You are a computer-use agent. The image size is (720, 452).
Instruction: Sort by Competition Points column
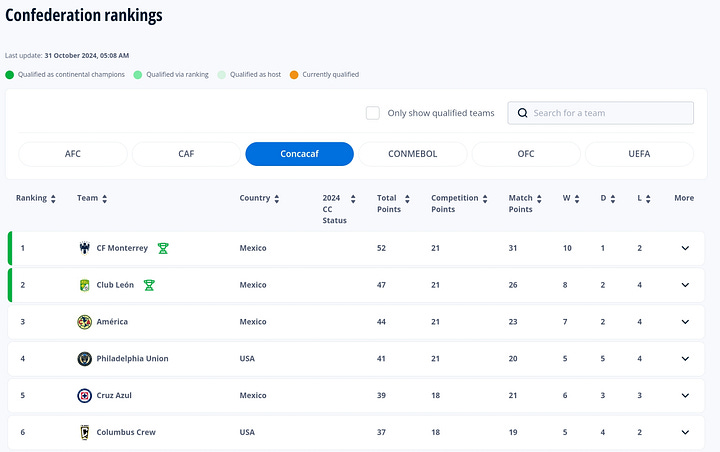(x=485, y=198)
